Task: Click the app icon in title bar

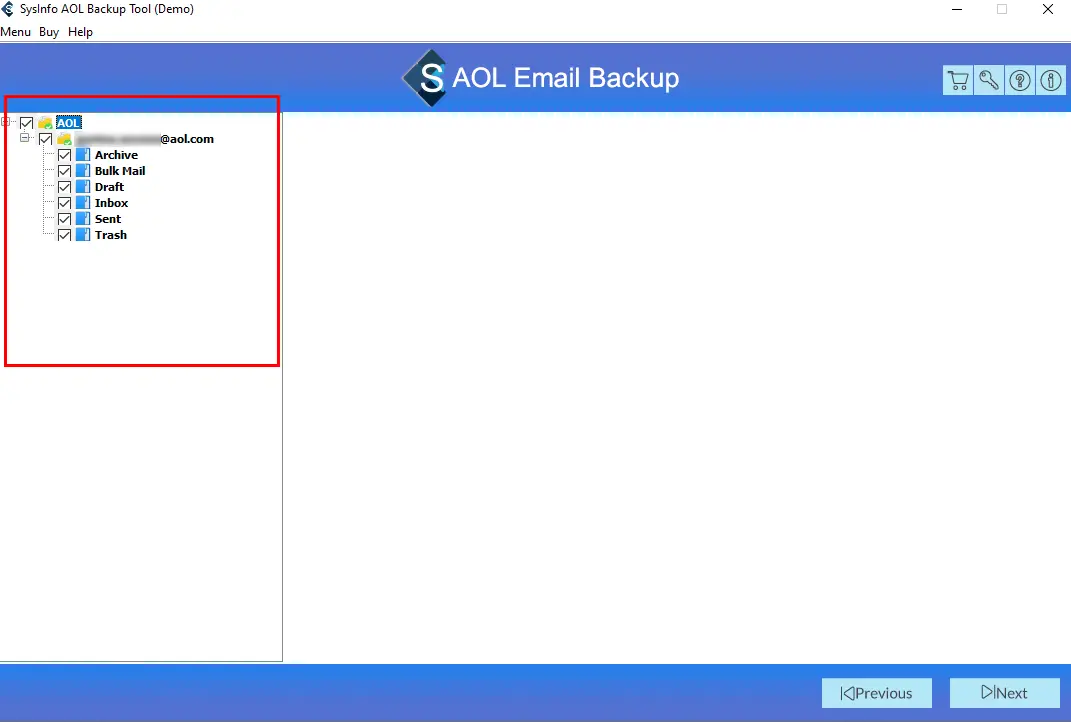Action: click(8, 9)
